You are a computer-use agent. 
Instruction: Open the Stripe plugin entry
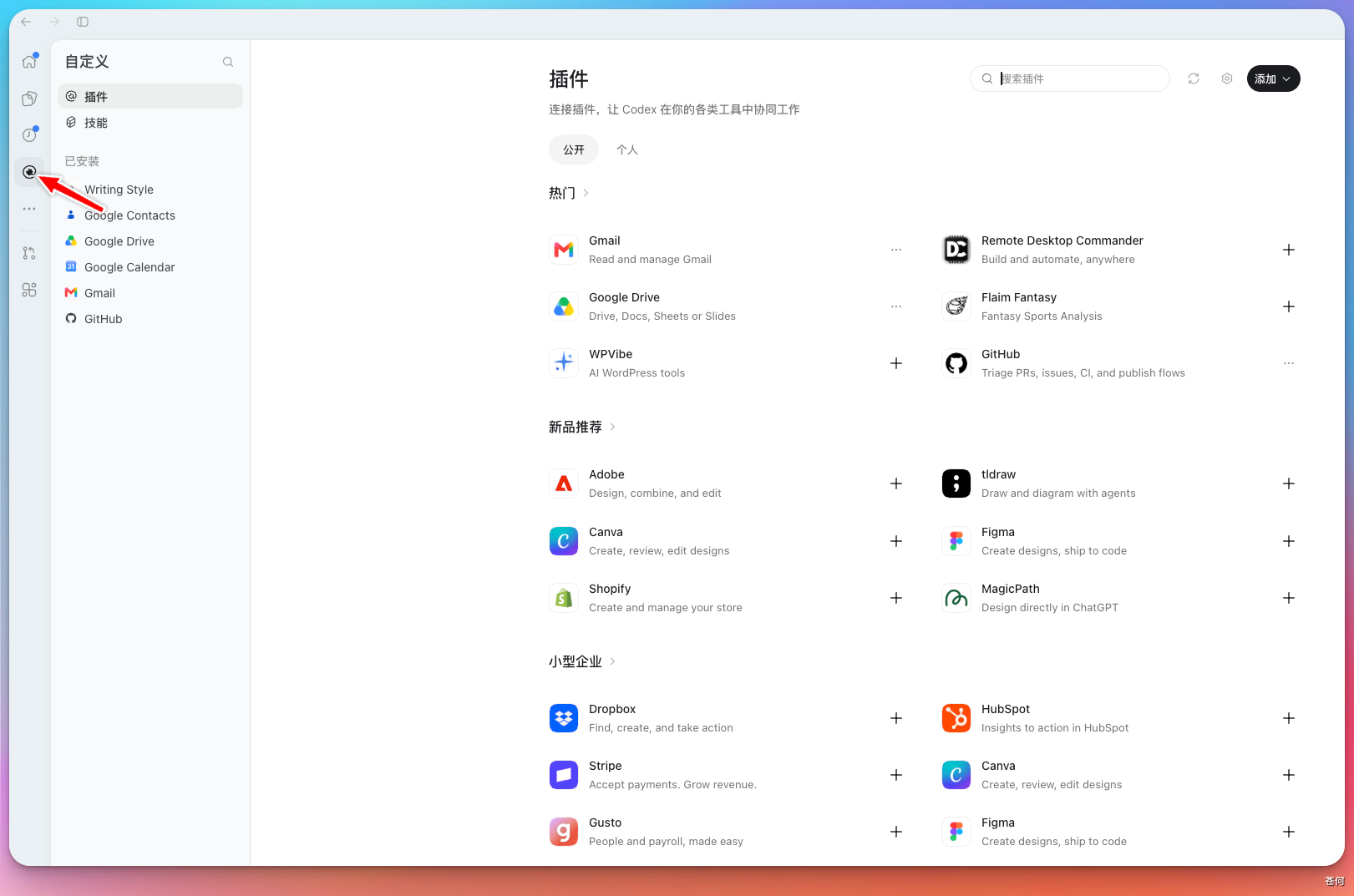(x=727, y=775)
